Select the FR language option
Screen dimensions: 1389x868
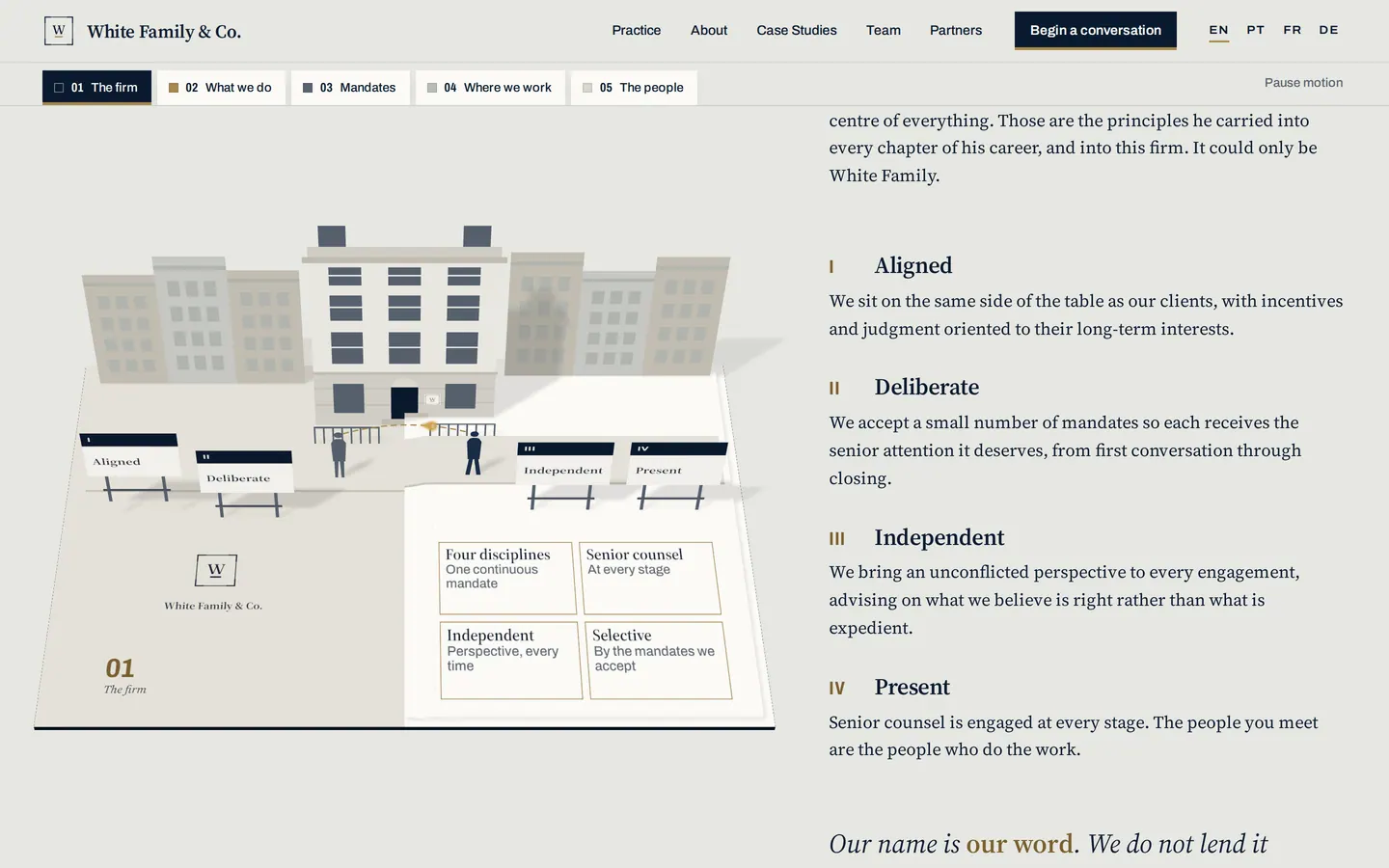pyautogui.click(x=1292, y=30)
